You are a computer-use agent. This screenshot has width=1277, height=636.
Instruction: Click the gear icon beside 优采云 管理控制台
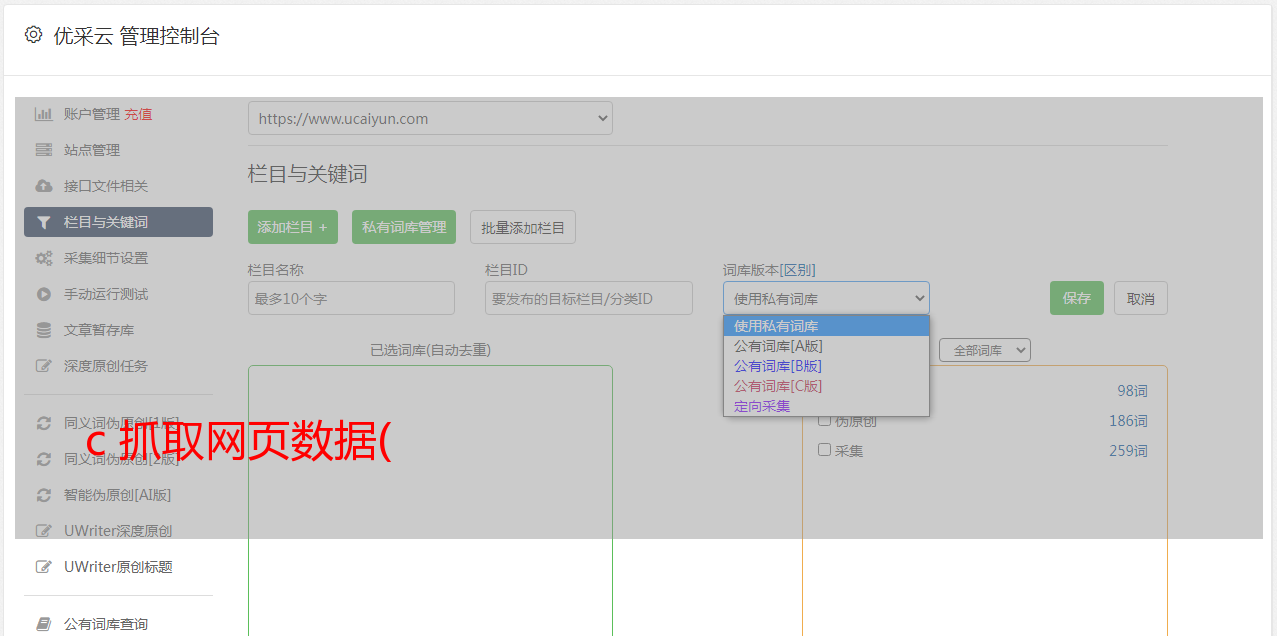(x=33, y=35)
